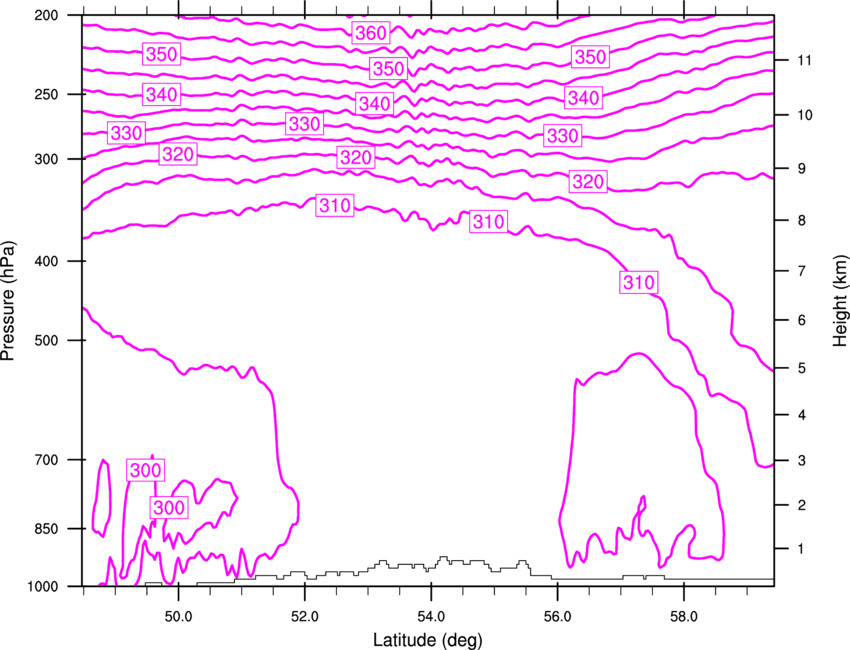Click the 400 pressure tick label
The height and width of the screenshot is (650, 850).
point(46,261)
